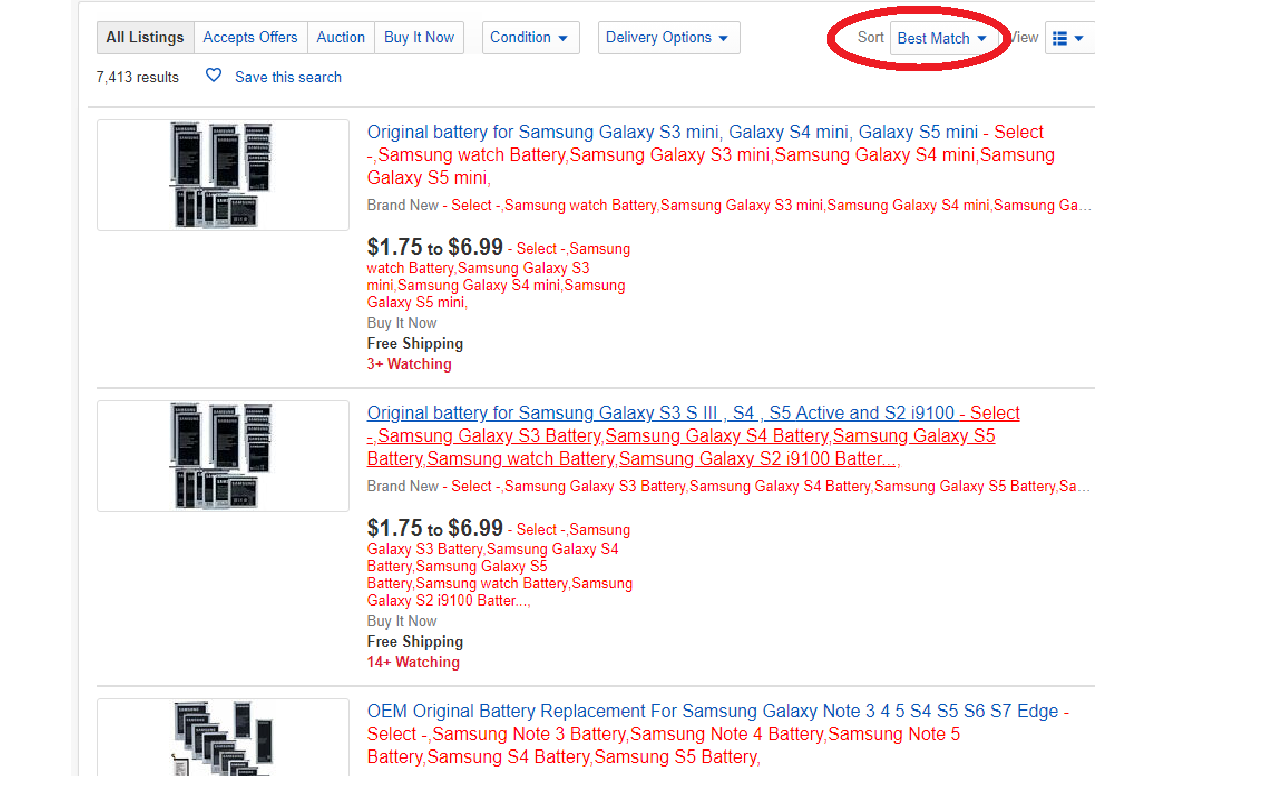1280x800 pixels.
Task: Click the Sort label
Action: point(871,37)
